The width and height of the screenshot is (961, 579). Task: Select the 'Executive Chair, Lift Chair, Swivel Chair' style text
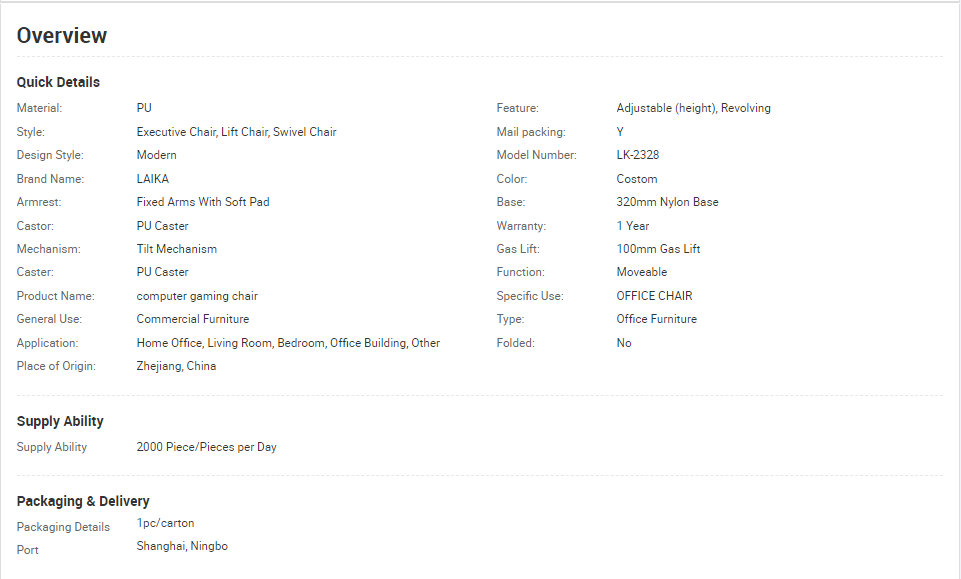[236, 132]
